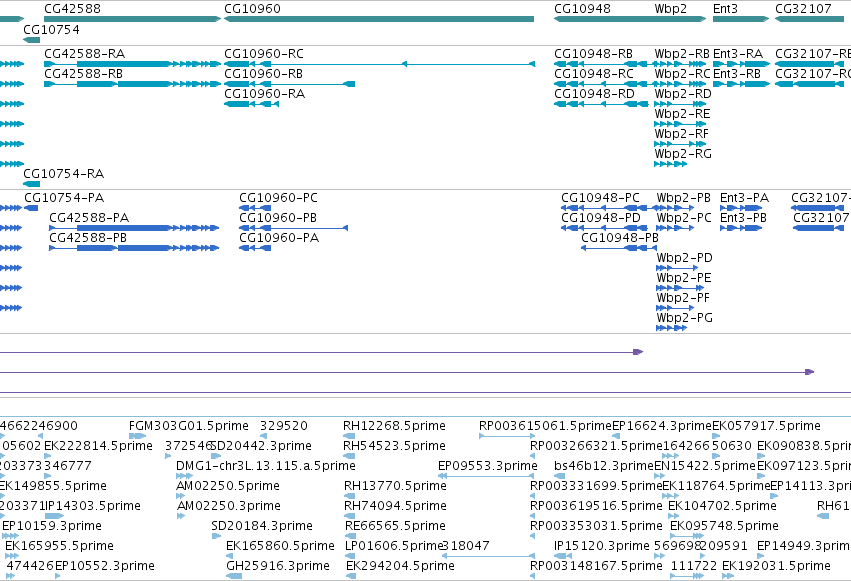Select transcript CG10948-RD
The image size is (851, 581).
tap(601, 104)
